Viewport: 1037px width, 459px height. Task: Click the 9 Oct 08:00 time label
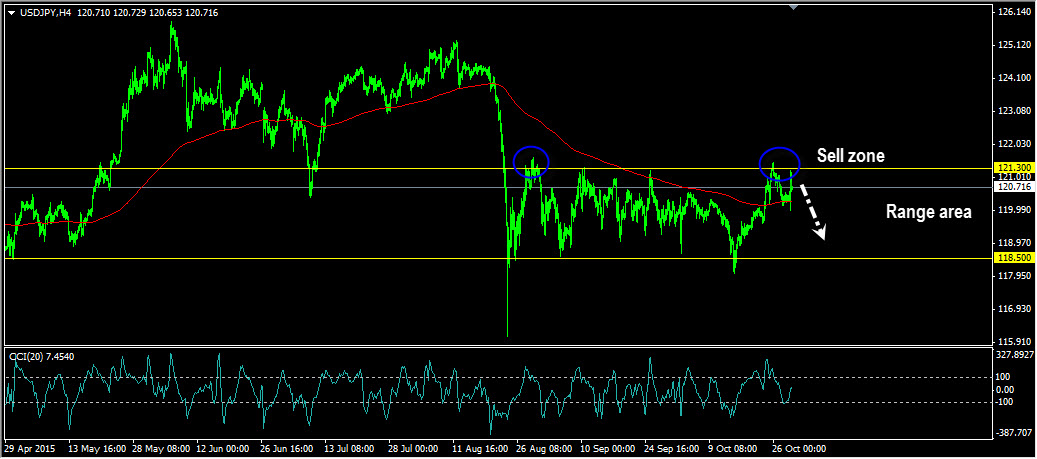[x=735, y=448]
